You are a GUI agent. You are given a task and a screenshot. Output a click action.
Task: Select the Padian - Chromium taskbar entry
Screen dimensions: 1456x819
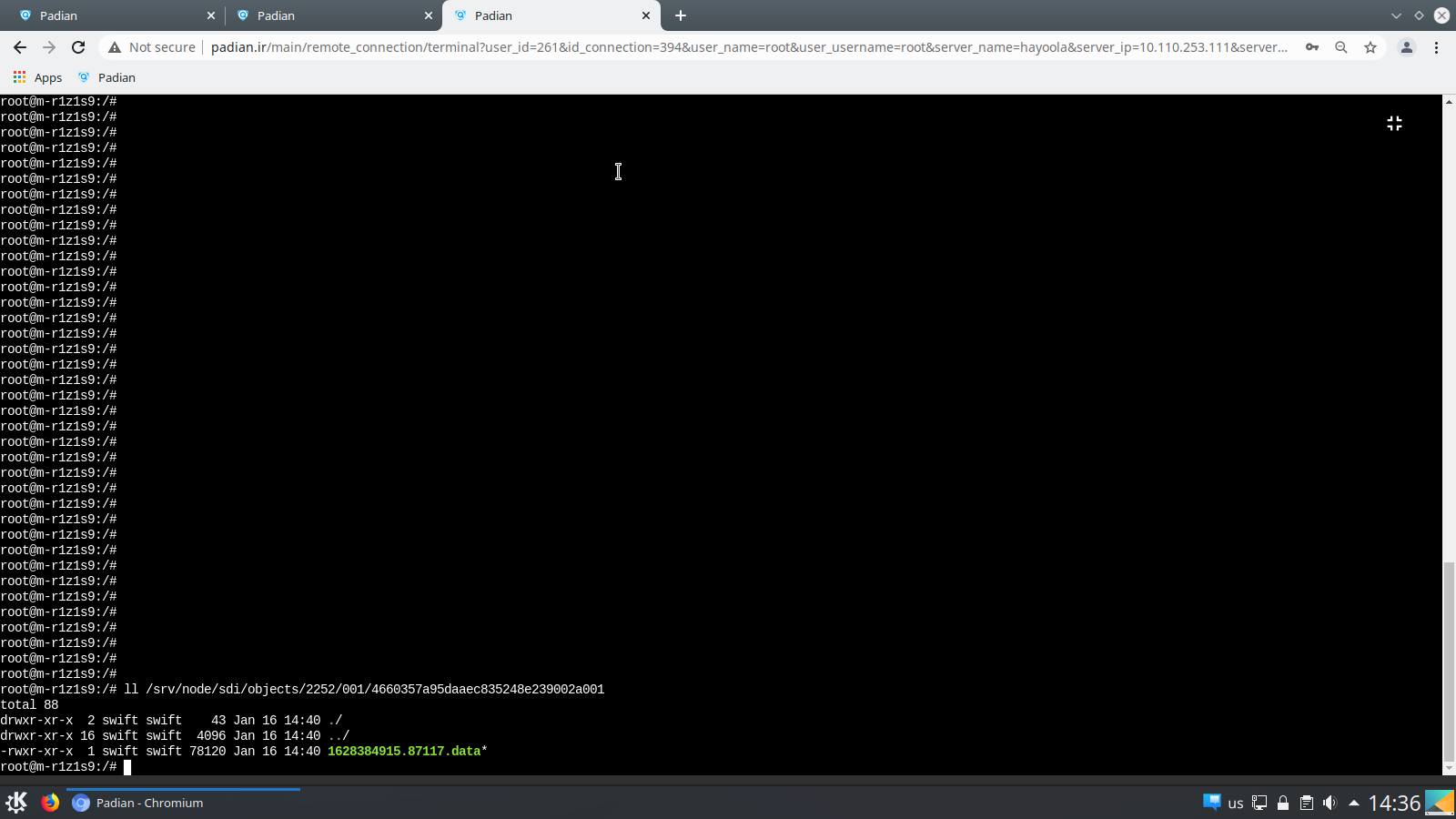[183, 803]
